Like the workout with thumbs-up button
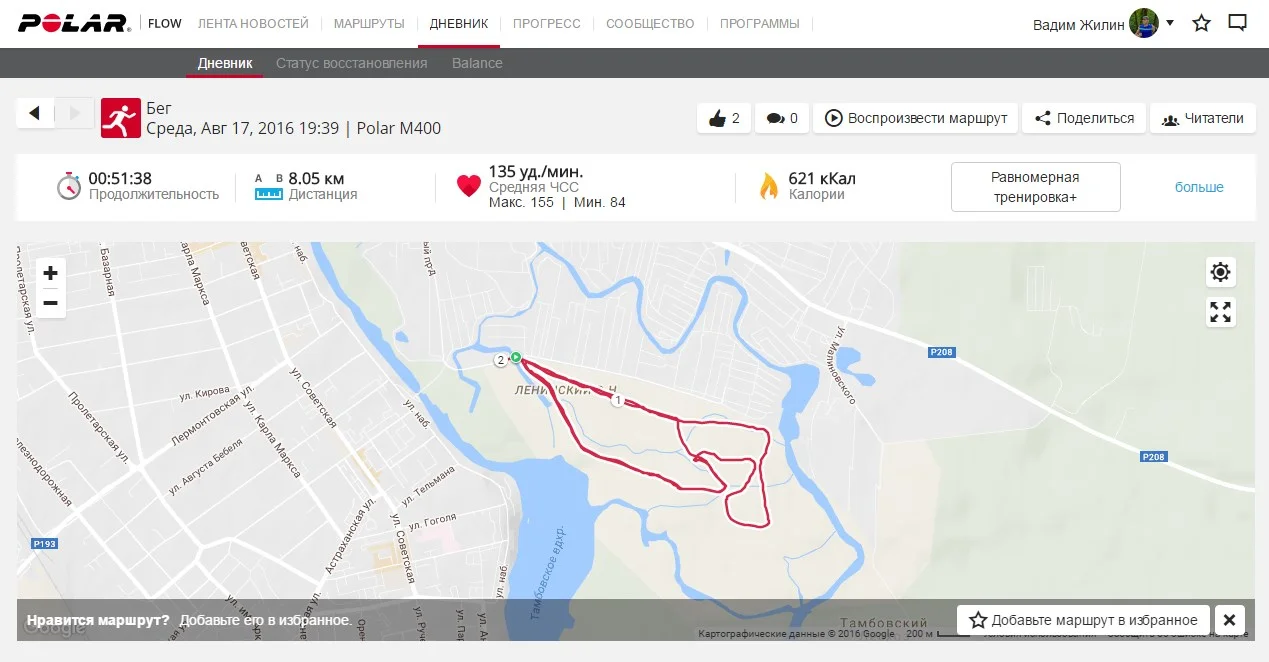1269x662 pixels. point(723,118)
